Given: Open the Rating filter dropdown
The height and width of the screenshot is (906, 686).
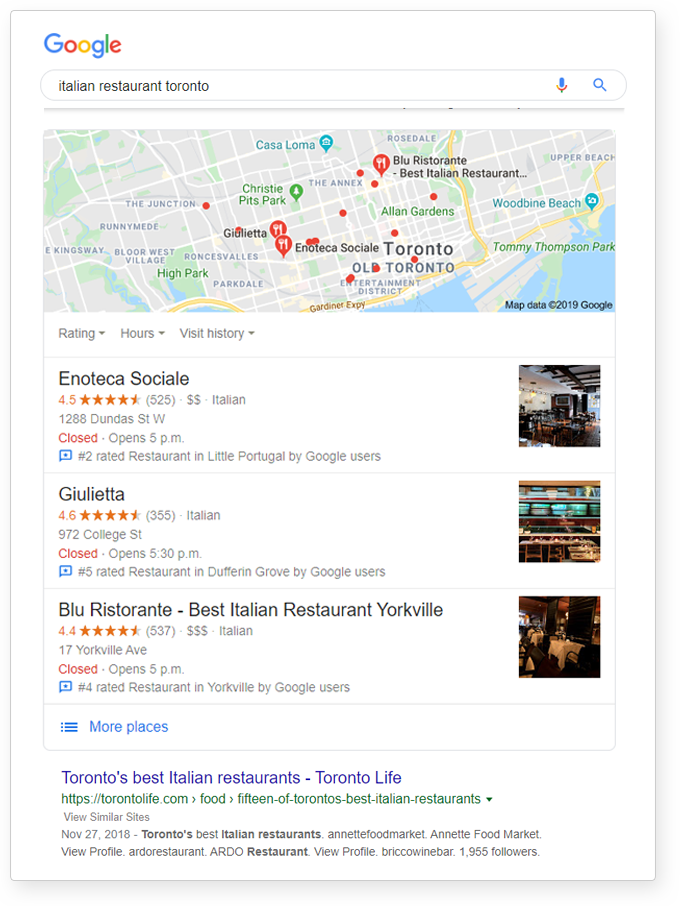Looking at the screenshot, I should point(81,333).
